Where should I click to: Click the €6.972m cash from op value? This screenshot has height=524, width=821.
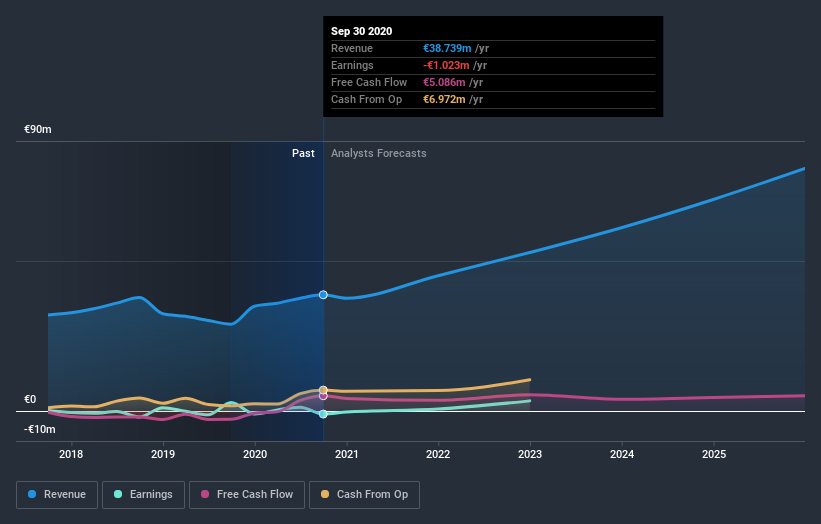tap(444, 99)
